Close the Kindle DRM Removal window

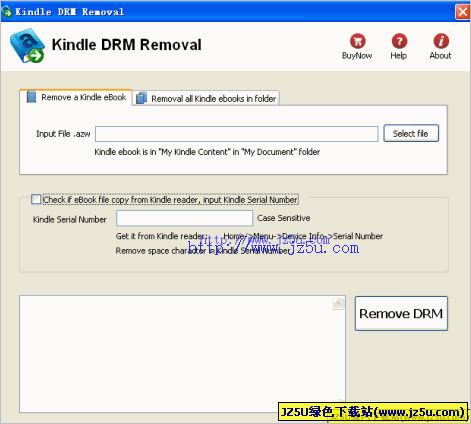[463, 12]
